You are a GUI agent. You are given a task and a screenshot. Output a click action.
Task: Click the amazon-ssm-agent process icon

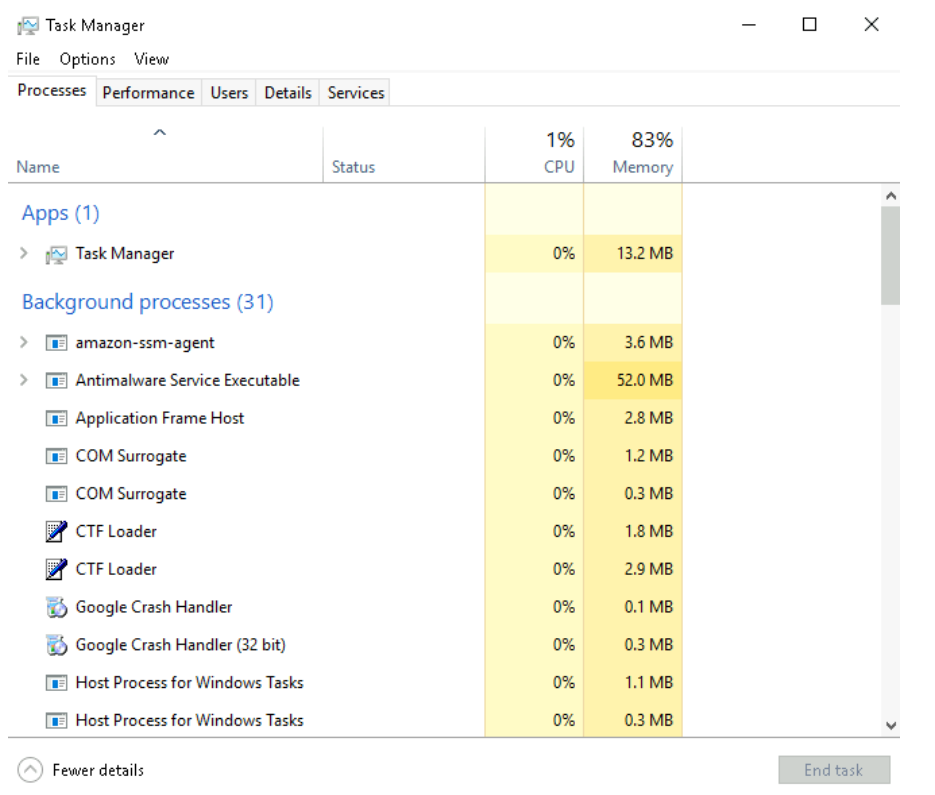tap(56, 343)
